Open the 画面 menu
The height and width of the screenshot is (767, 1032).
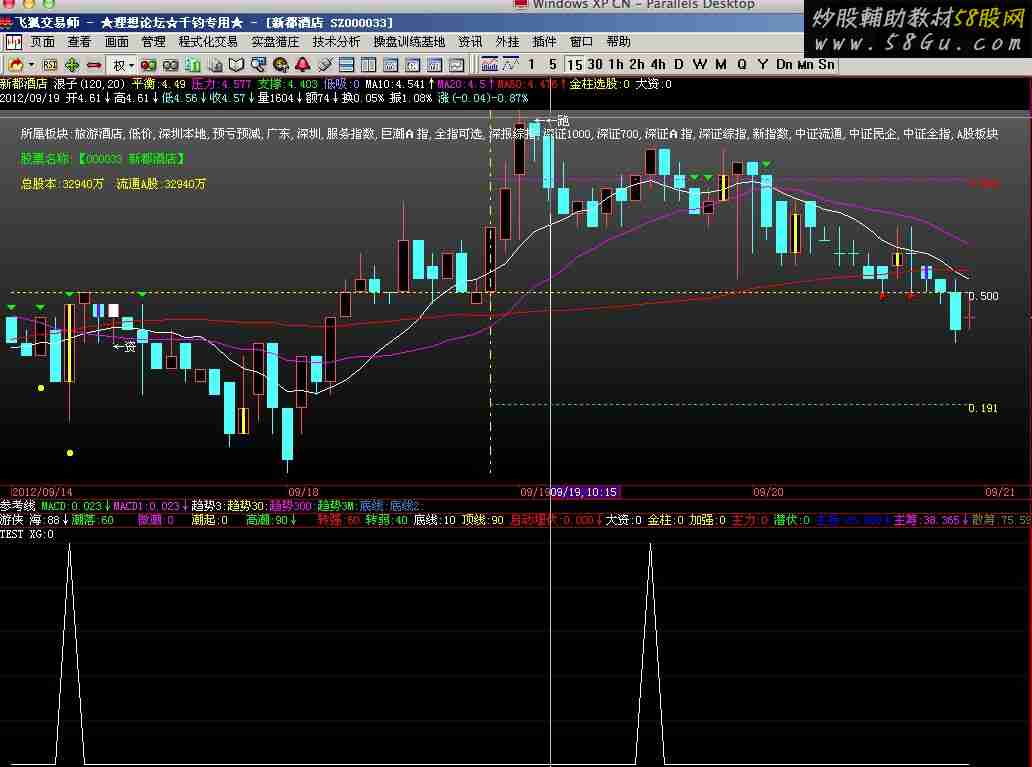pos(116,42)
